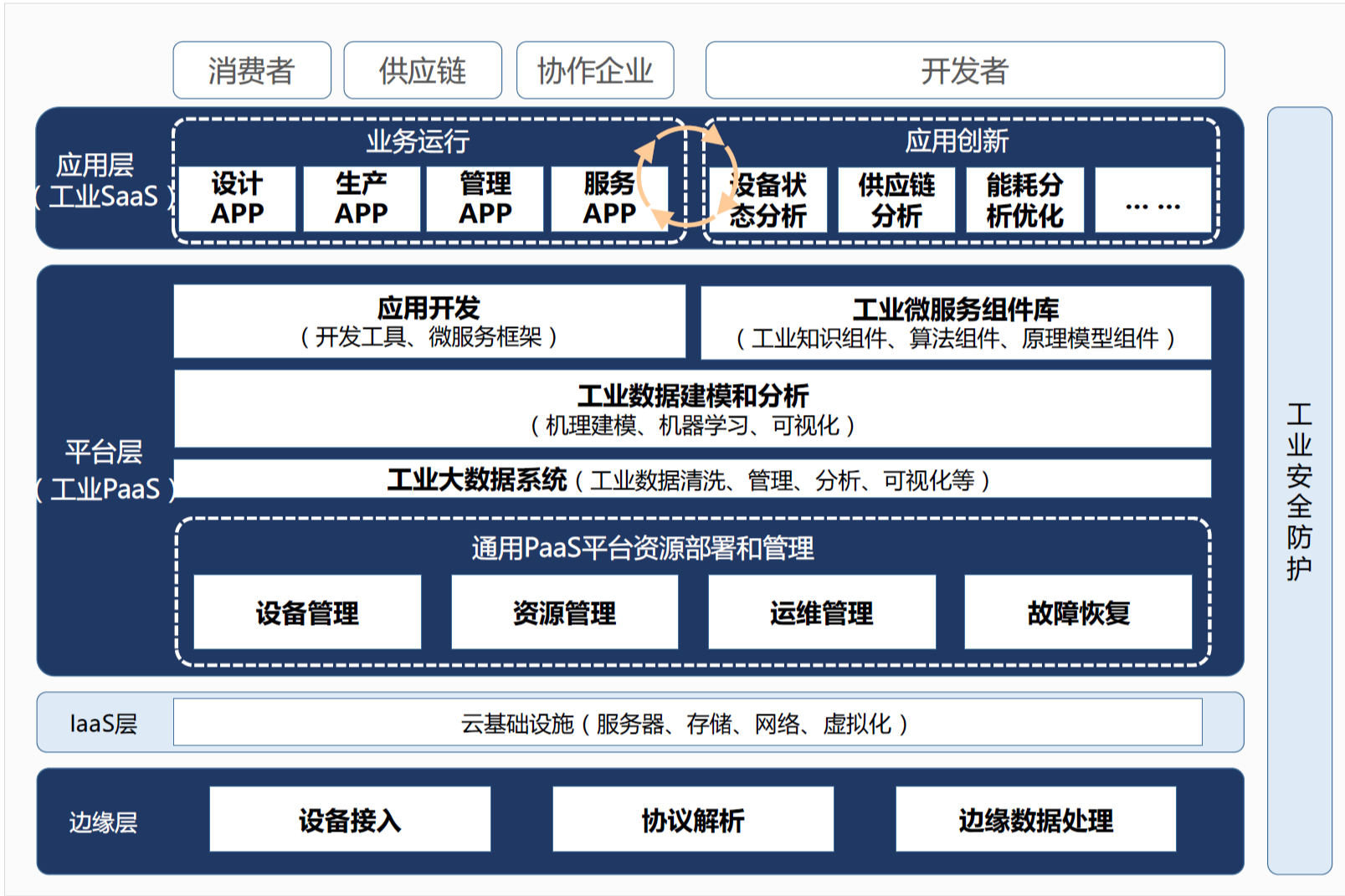This screenshot has width=1345, height=896.
Task: Click the 平台层 (工业PaaS) label
Action: click(x=105, y=469)
